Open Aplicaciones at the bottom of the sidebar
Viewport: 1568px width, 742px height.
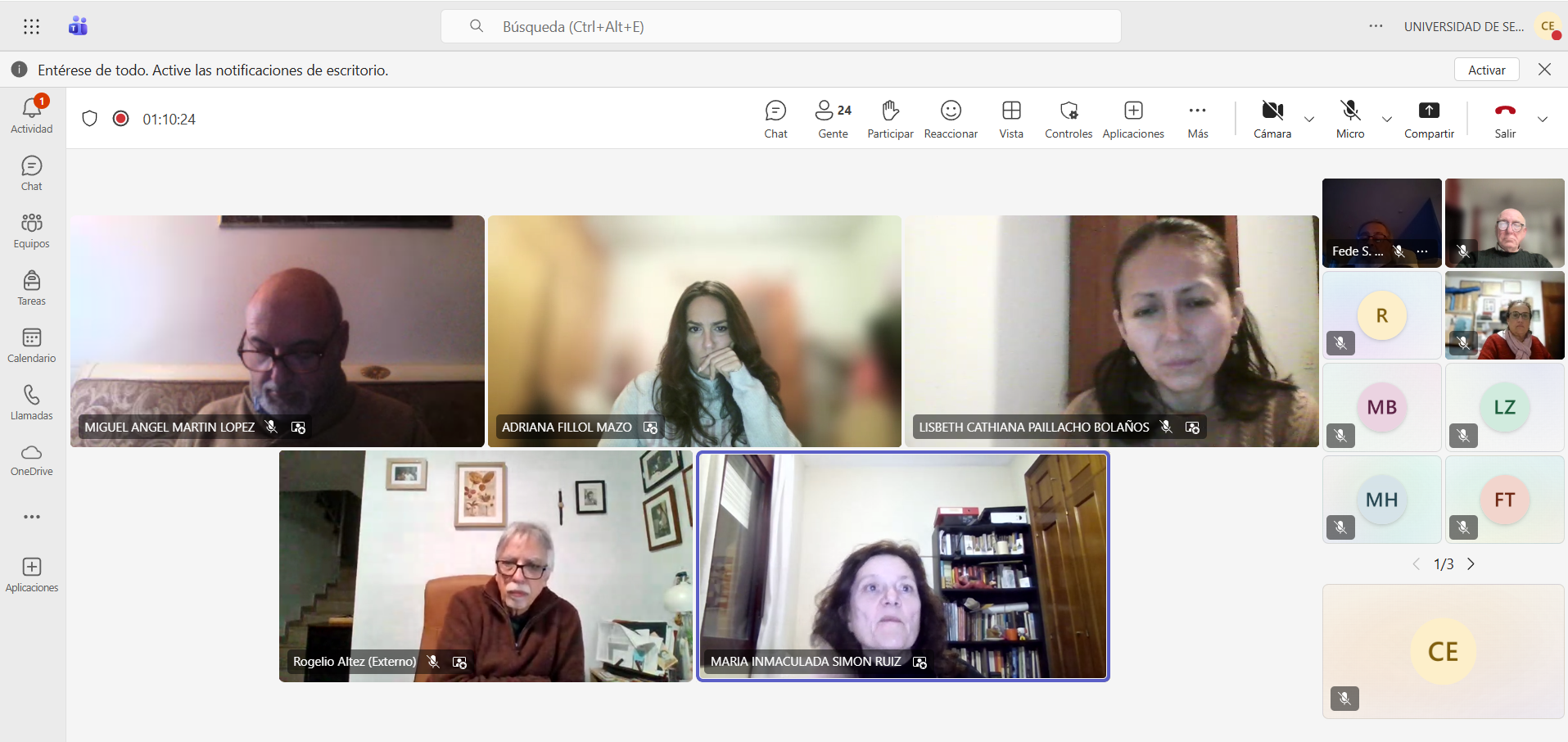point(32,575)
